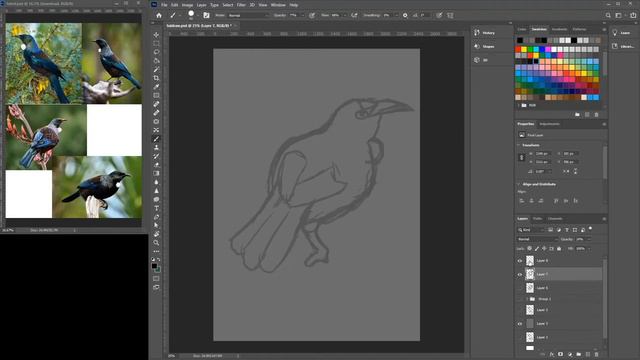Open the brush settings panel icon
Image resolution: width=640 pixels, height=360 pixels.
point(207,15)
